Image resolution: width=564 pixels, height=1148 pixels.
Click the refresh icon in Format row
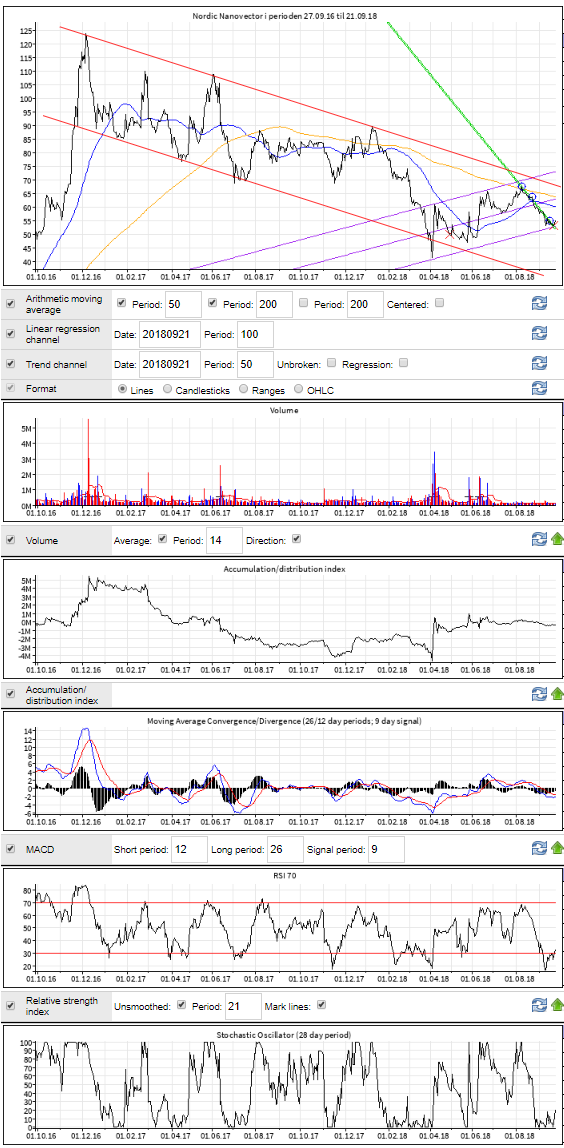540,389
